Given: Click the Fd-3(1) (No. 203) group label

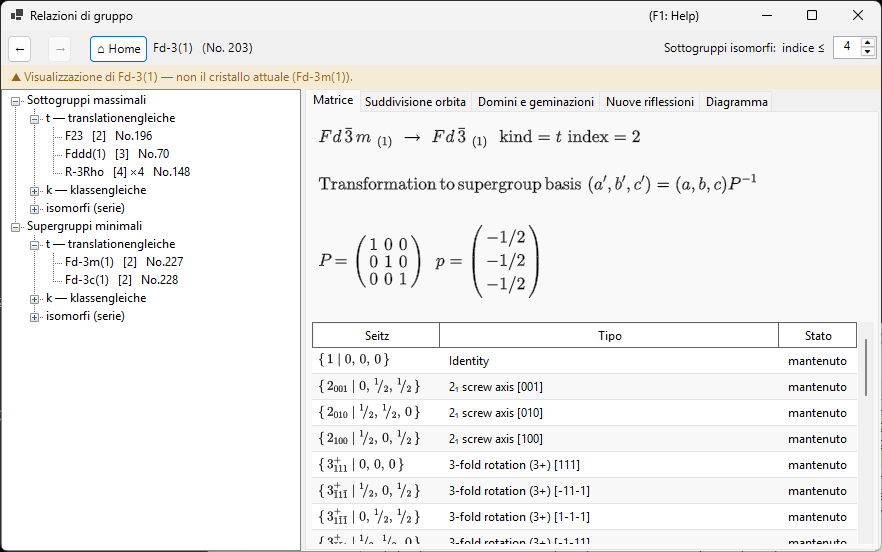Looking at the screenshot, I should (202, 48).
